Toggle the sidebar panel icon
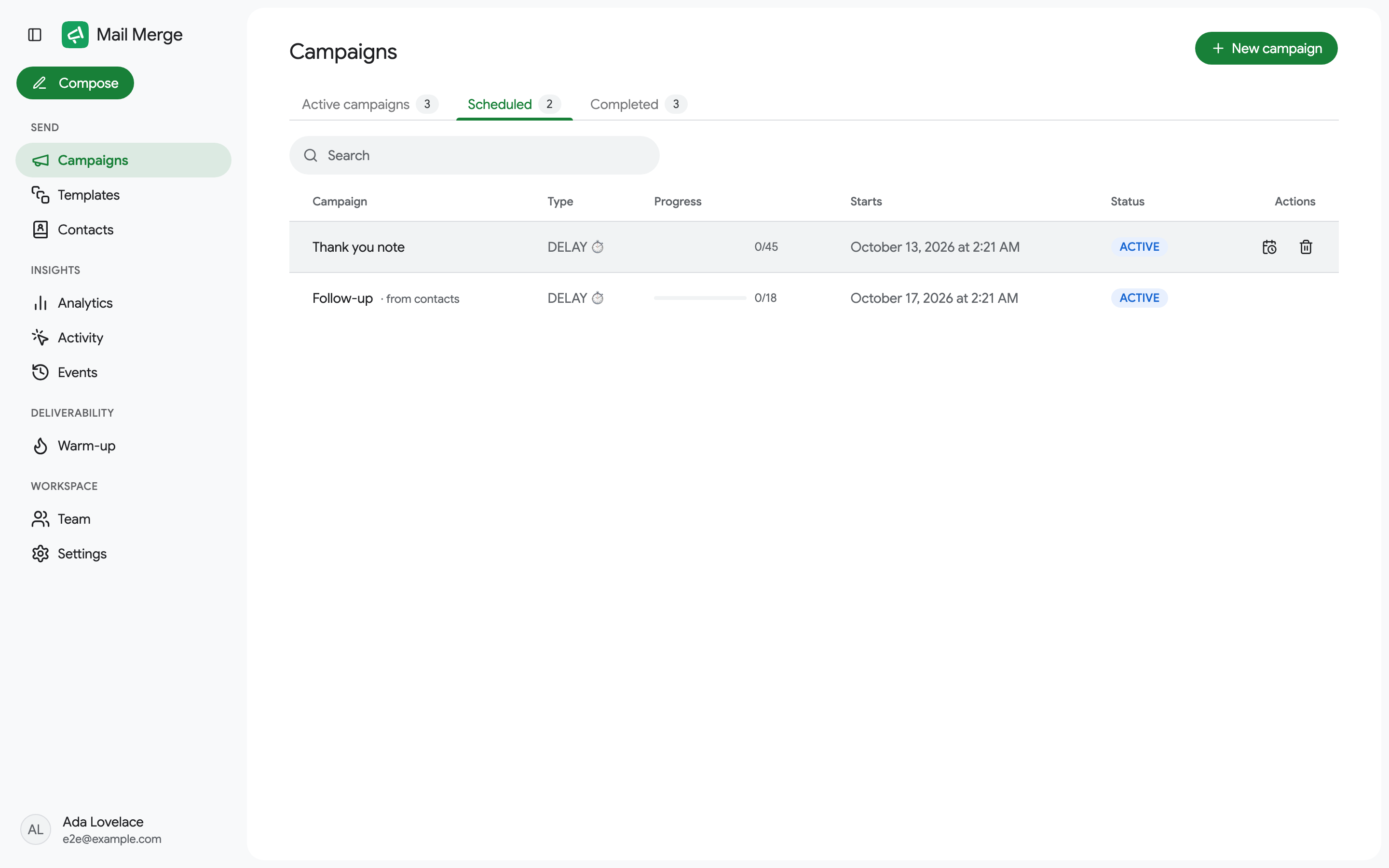 35,34
